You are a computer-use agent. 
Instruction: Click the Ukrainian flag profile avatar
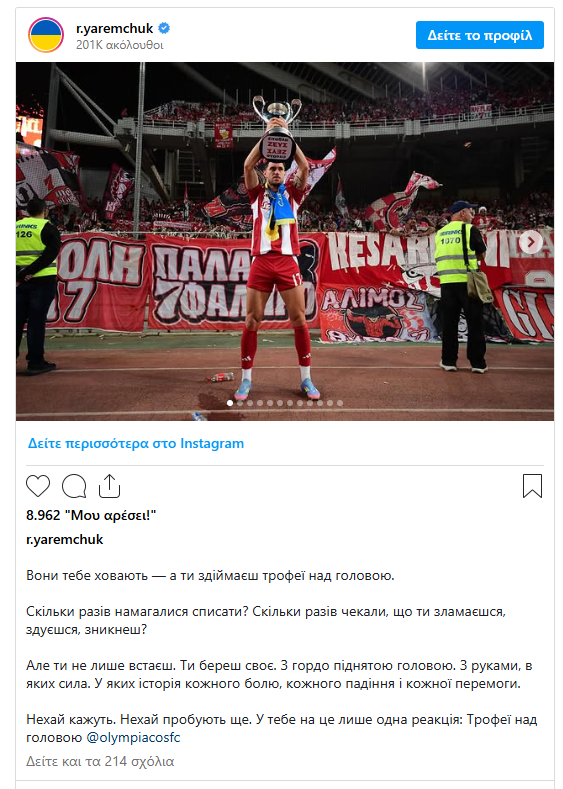[46, 35]
